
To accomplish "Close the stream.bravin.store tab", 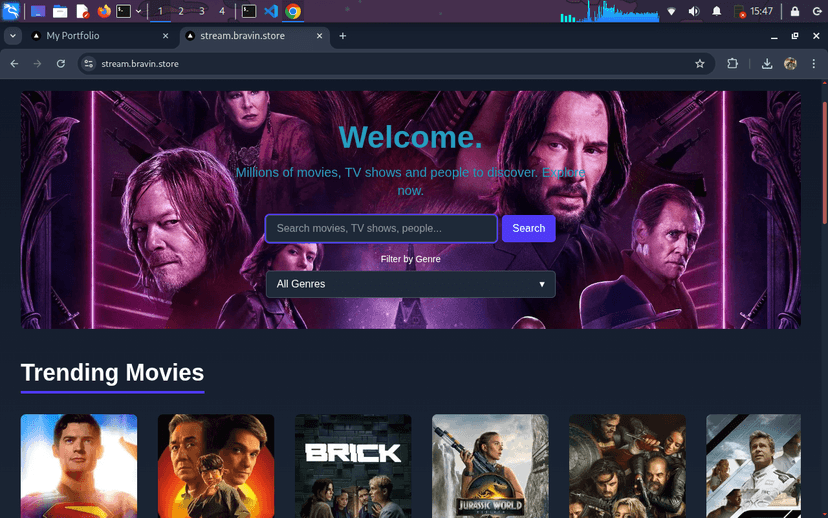I will (x=319, y=36).
